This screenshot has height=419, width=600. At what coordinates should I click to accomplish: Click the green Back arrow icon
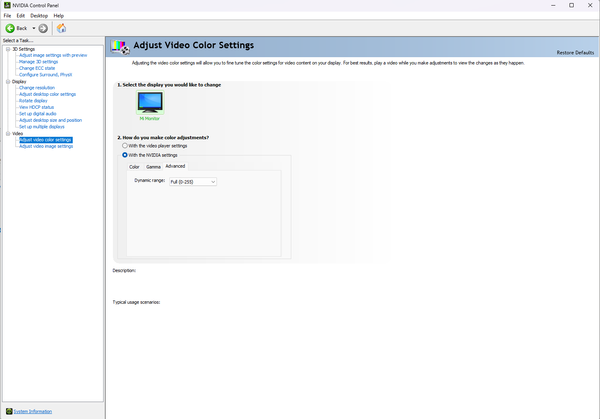10,28
